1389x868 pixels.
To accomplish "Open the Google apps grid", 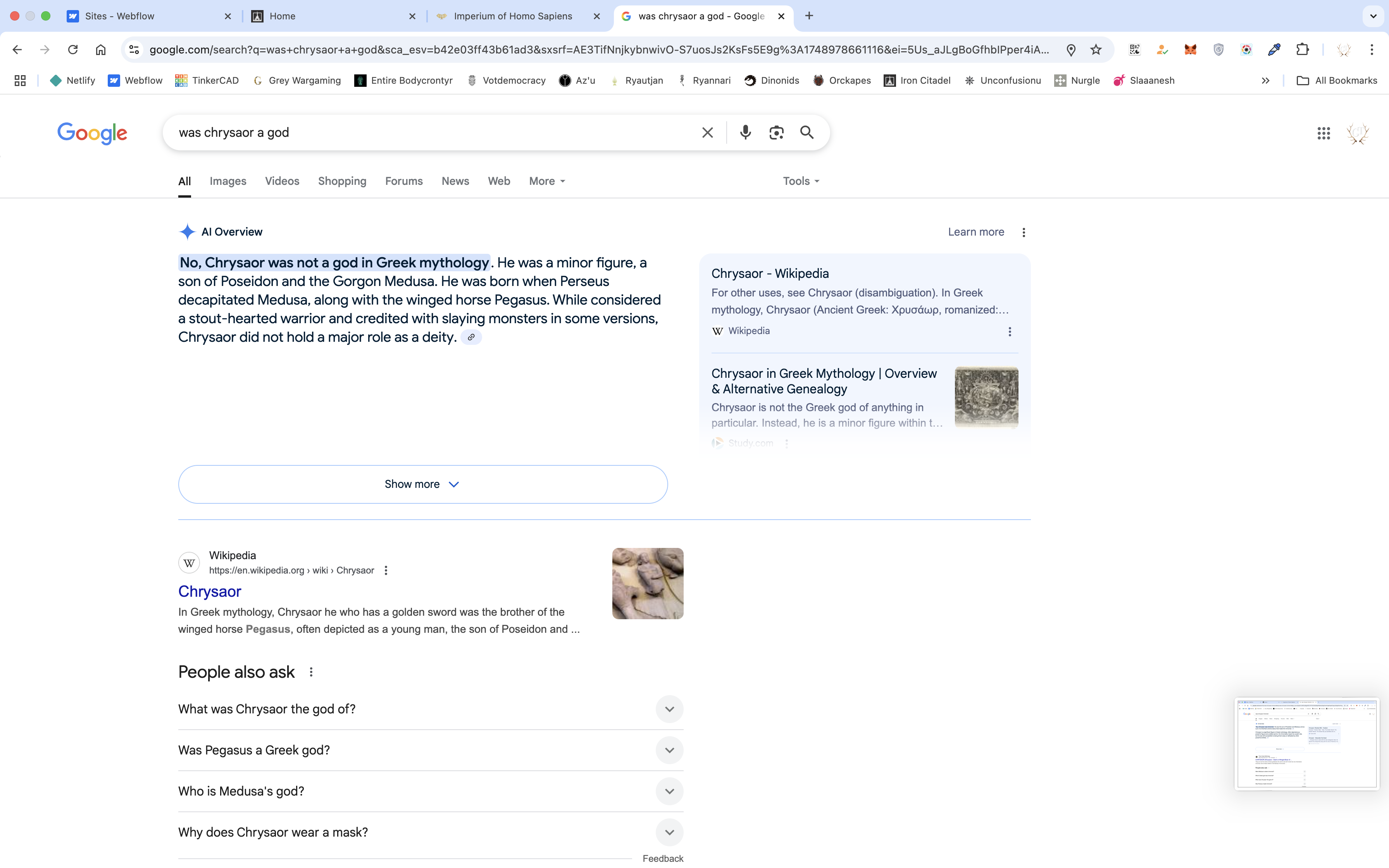I will [x=1324, y=133].
